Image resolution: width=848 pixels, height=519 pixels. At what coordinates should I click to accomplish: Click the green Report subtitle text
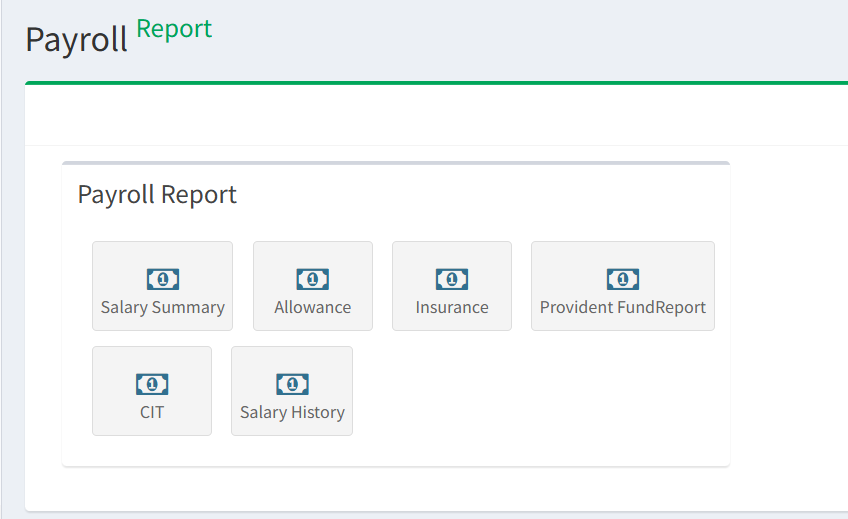[x=174, y=29]
